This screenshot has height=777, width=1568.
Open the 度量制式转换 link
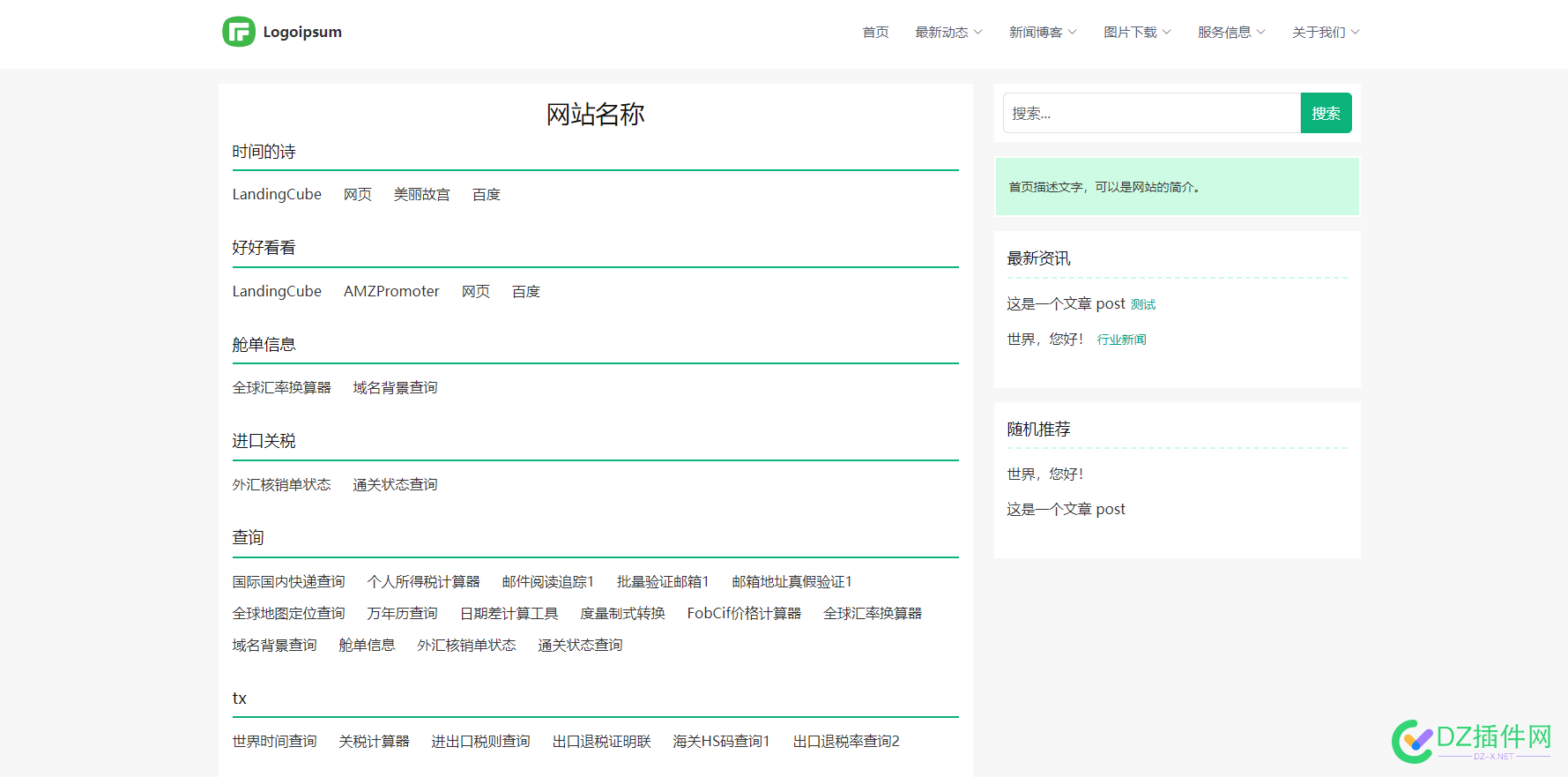pyautogui.click(x=622, y=613)
